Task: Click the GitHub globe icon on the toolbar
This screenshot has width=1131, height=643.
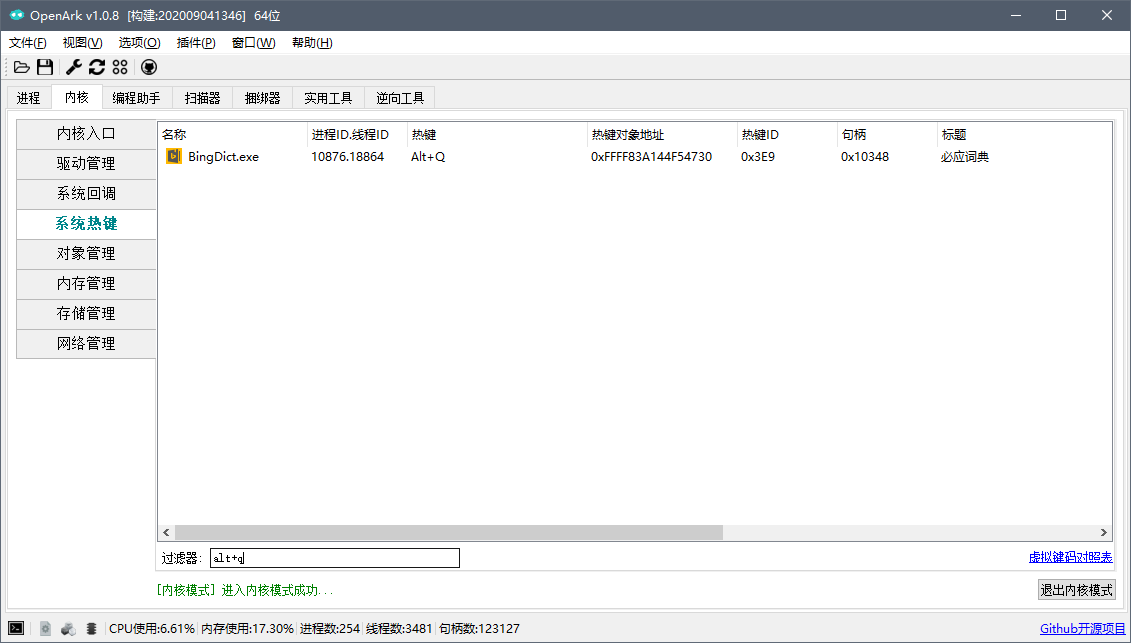Action: coord(148,67)
